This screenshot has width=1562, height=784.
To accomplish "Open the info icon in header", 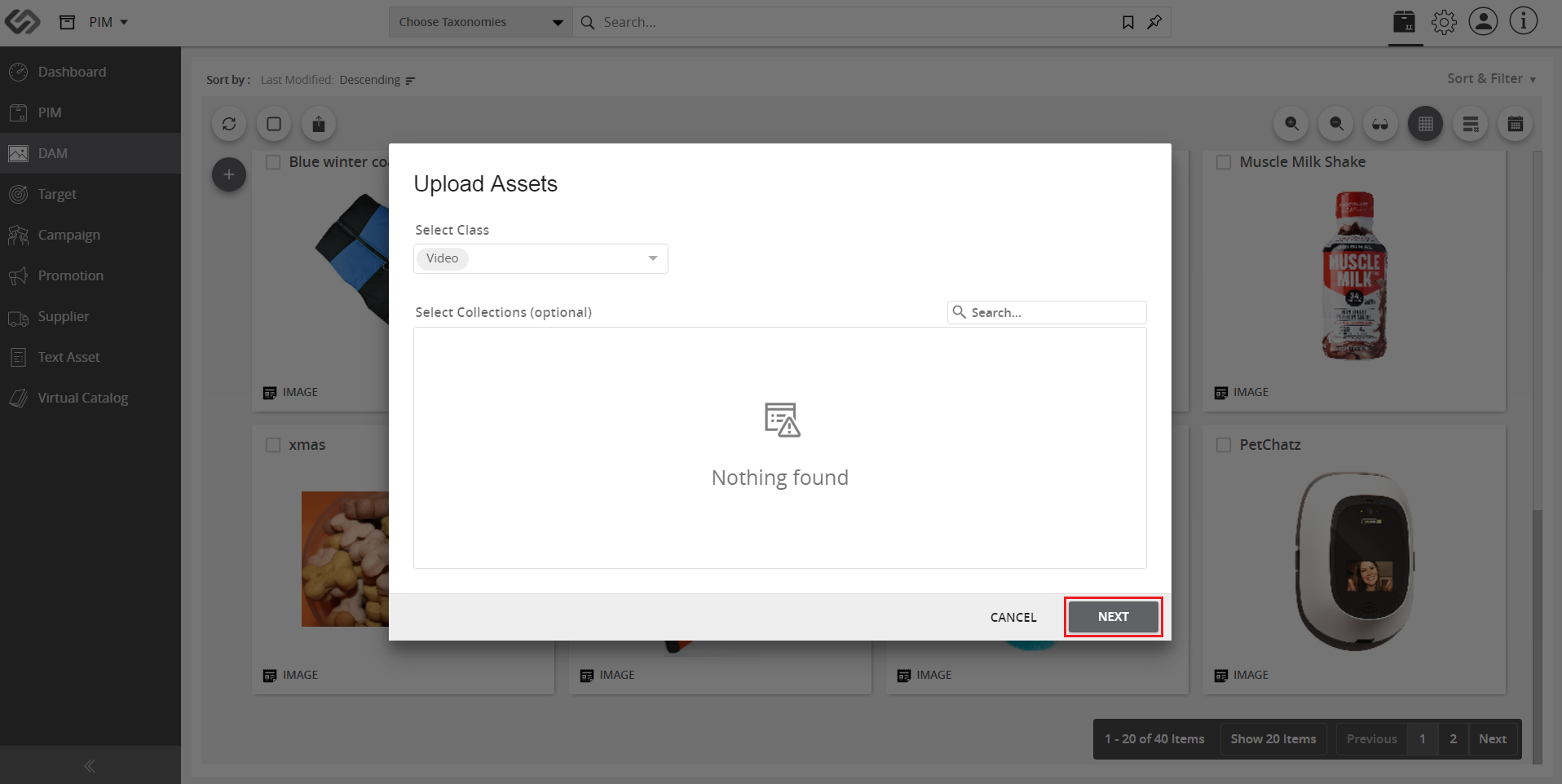I will (1523, 22).
